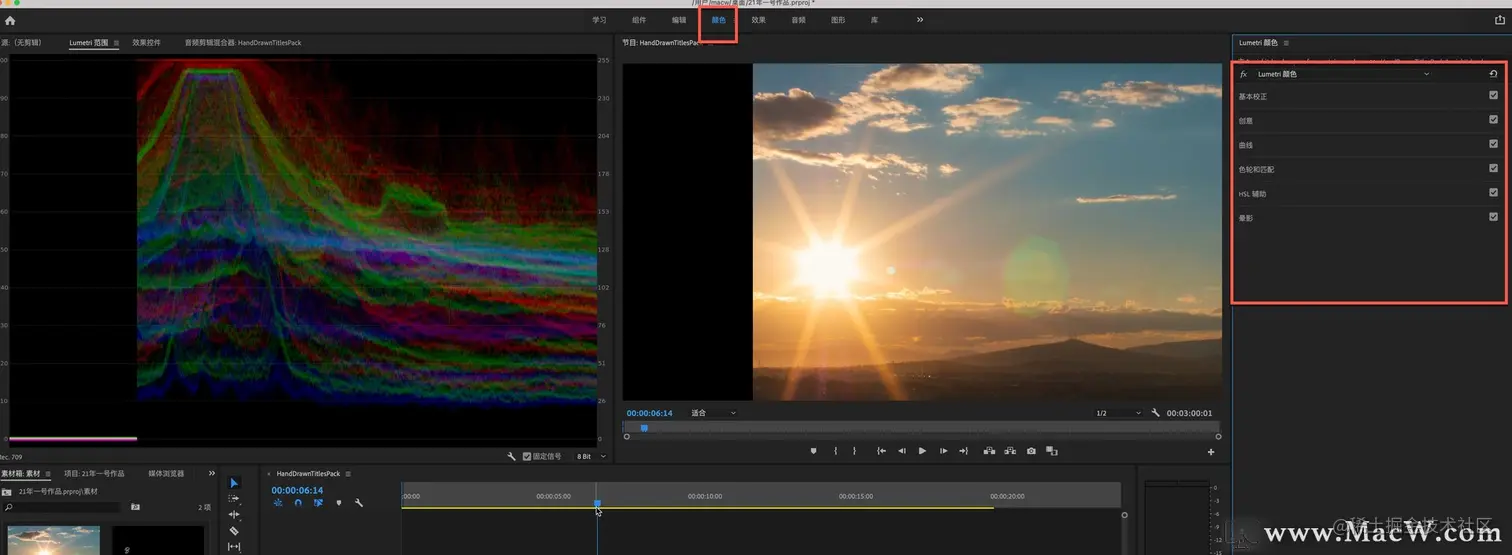Select the Selection arrow tool
The height and width of the screenshot is (555, 1512).
click(x=234, y=483)
